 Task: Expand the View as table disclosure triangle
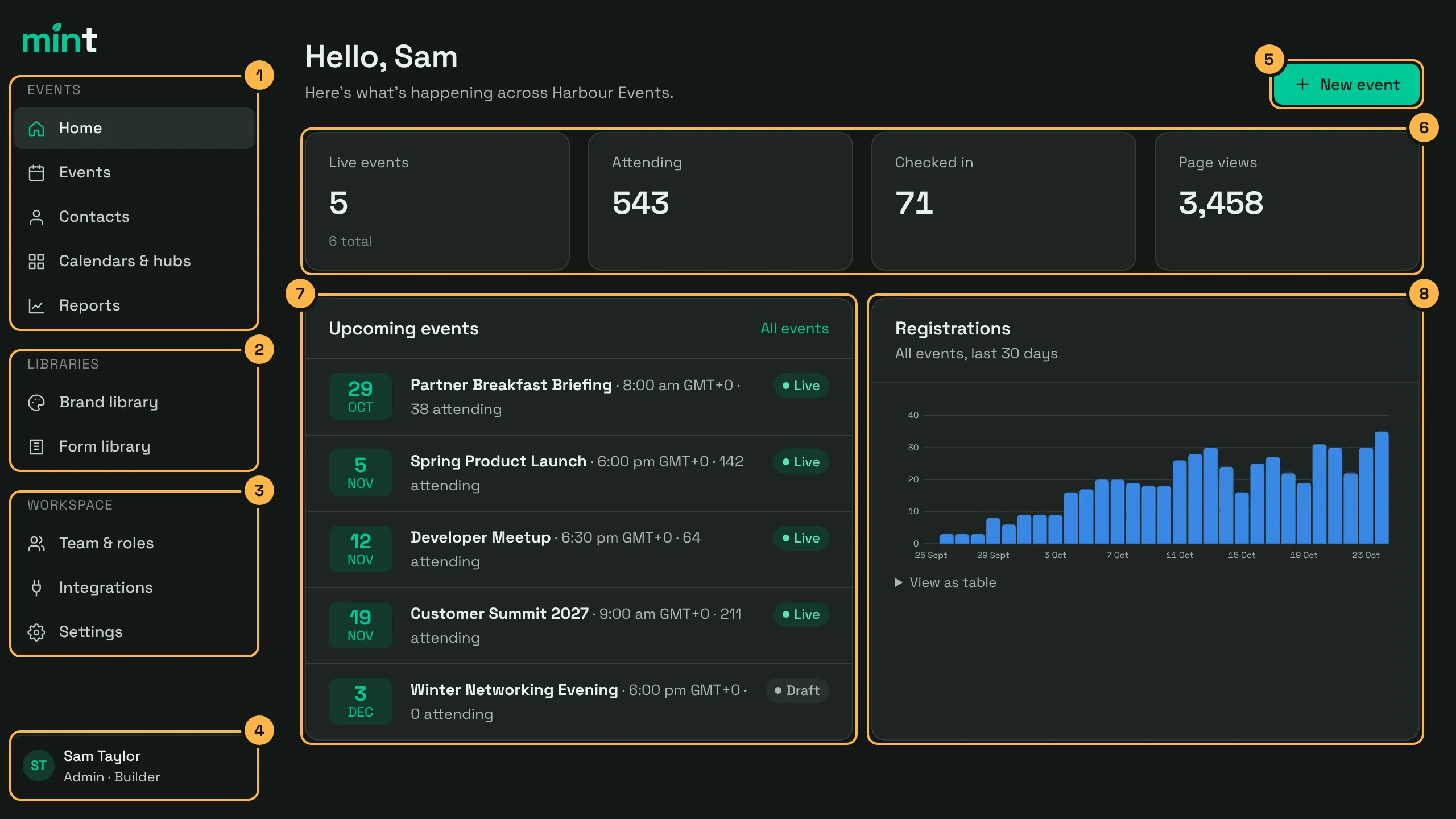[x=899, y=582]
